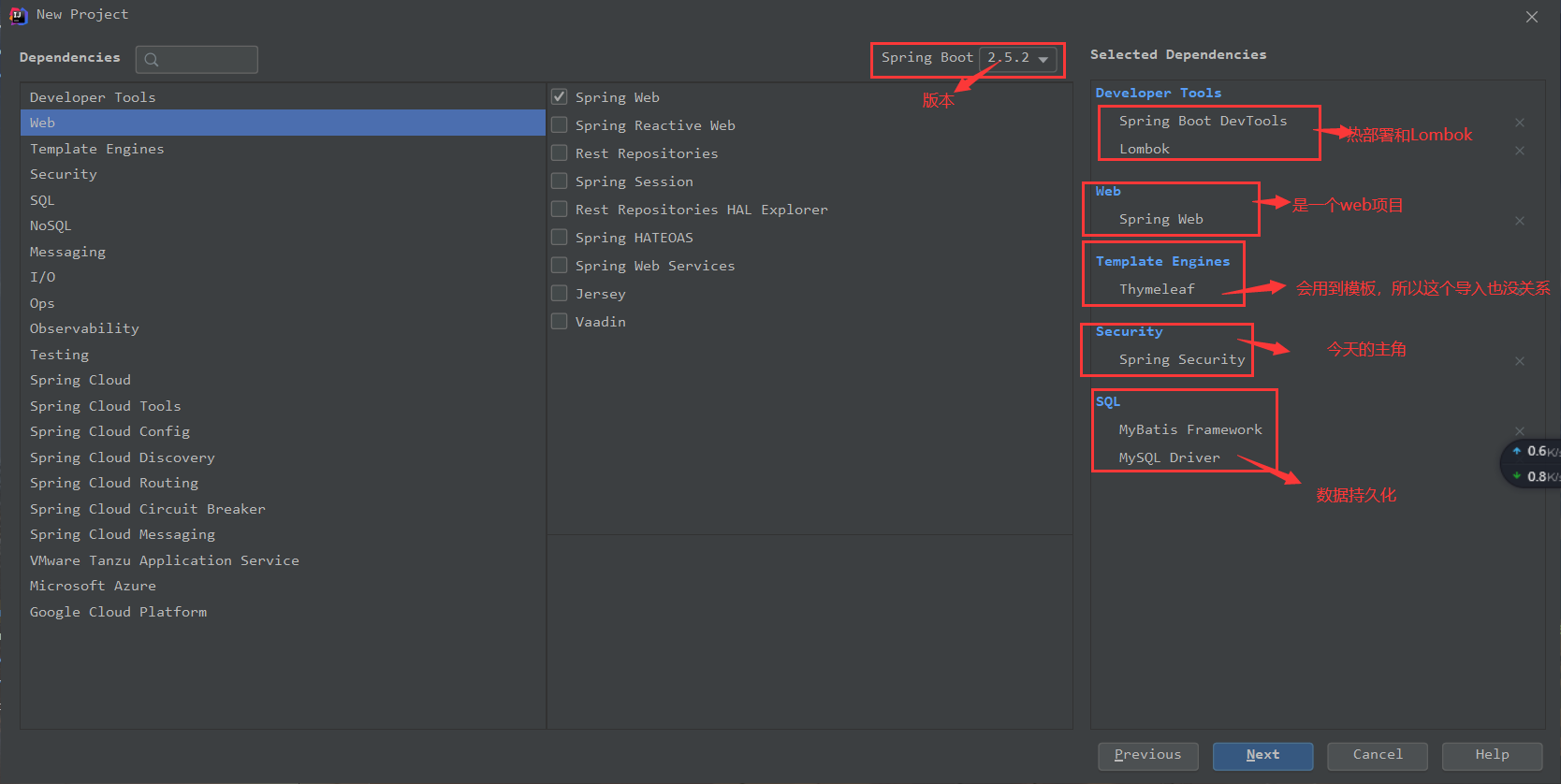Image resolution: width=1561 pixels, height=784 pixels.
Task: Open the Messaging category
Action: [283, 252]
